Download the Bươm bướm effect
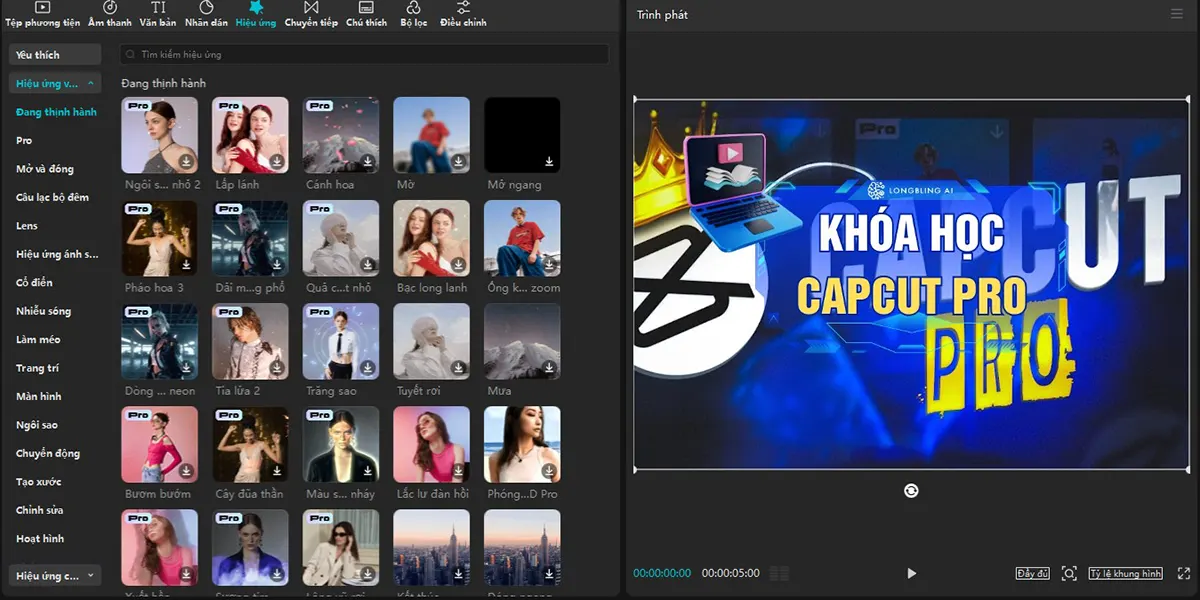The width and height of the screenshot is (1200, 600). tap(186, 471)
